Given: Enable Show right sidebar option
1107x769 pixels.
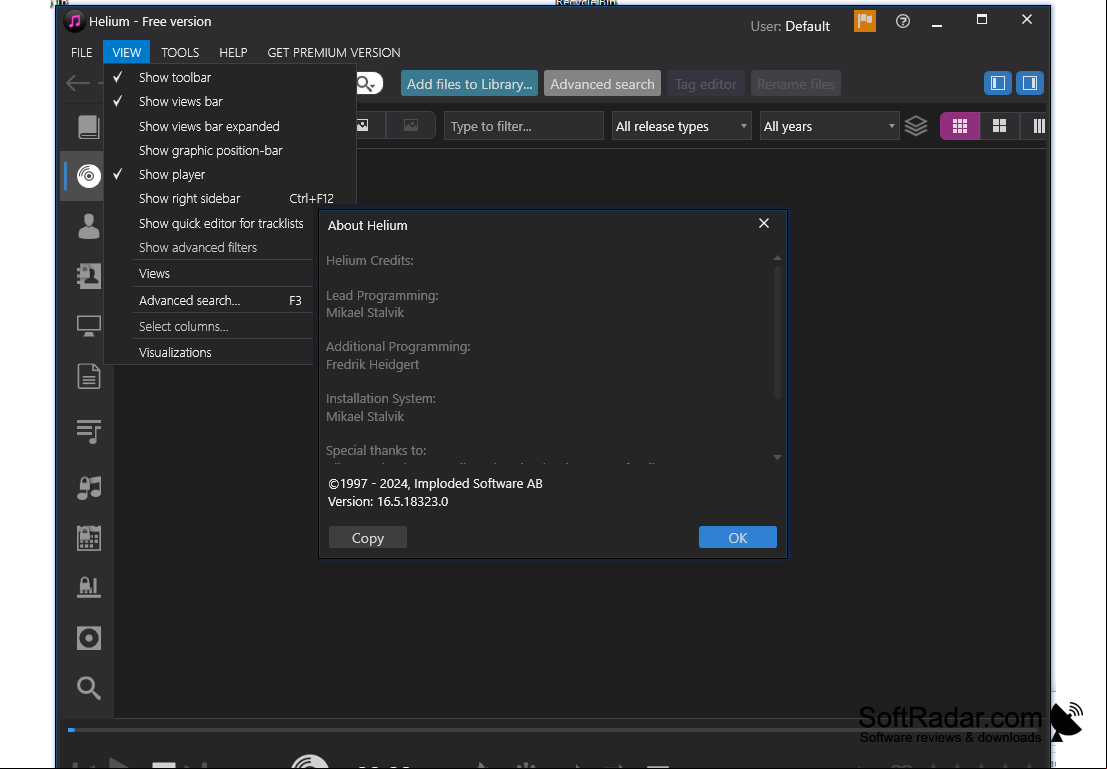Looking at the screenshot, I should coord(189,198).
